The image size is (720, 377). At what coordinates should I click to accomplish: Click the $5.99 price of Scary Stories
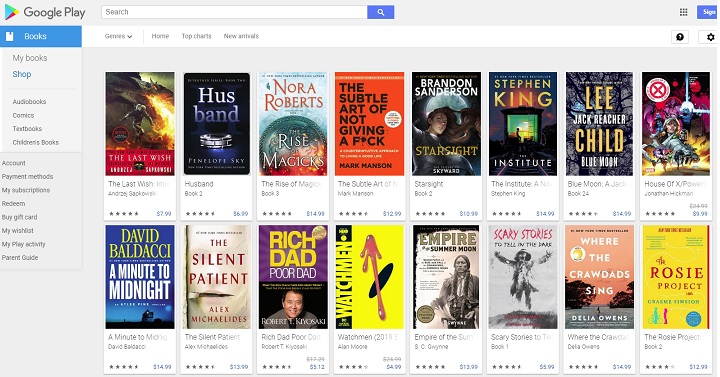point(546,367)
